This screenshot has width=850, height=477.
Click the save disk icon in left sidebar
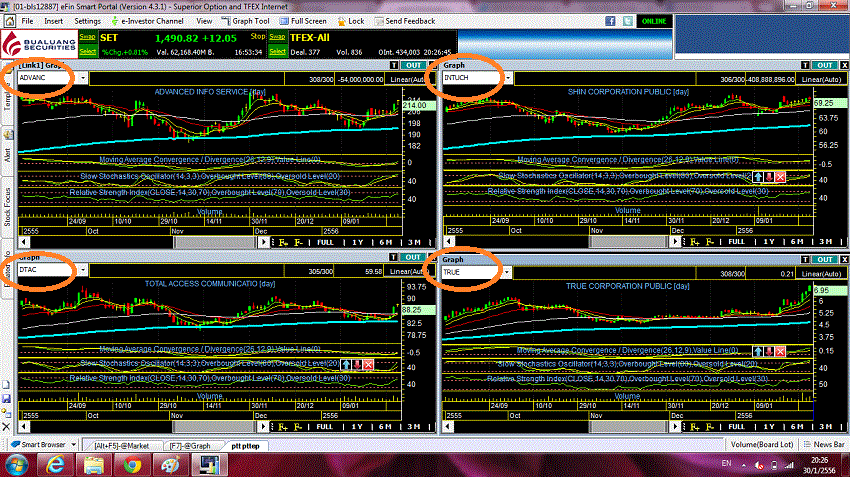(x=6, y=399)
